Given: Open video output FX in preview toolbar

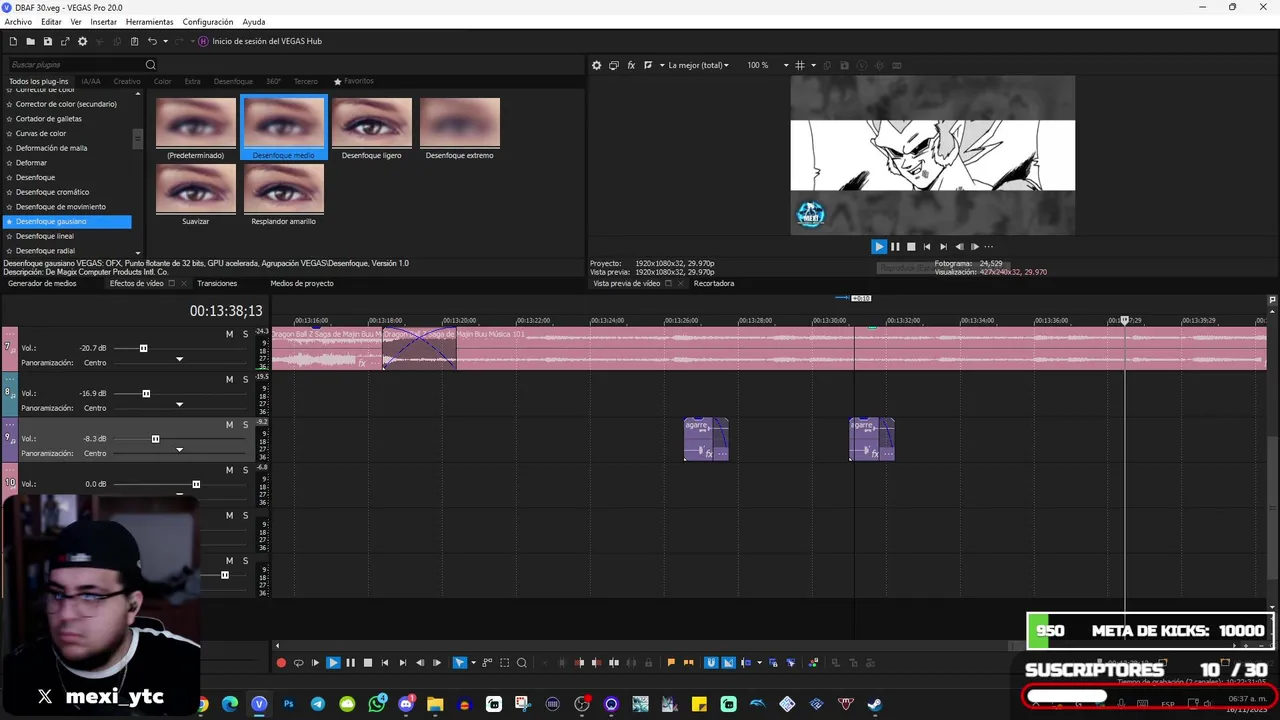Looking at the screenshot, I should click(x=631, y=65).
